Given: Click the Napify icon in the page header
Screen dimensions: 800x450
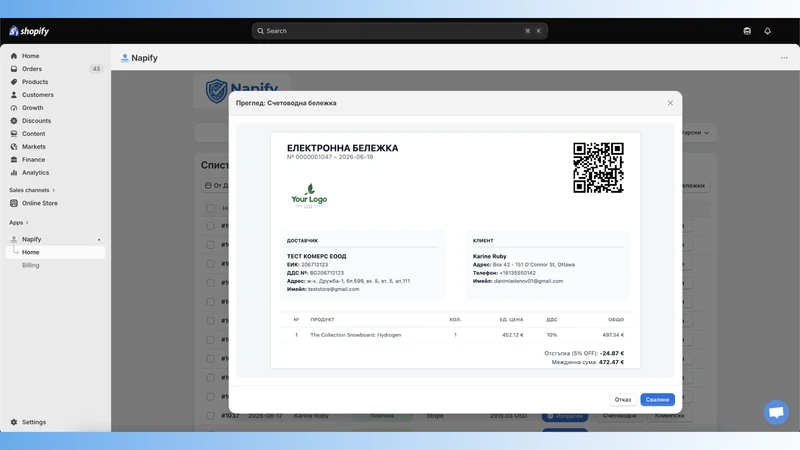Looking at the screenshot, I should tap(124, 58).
